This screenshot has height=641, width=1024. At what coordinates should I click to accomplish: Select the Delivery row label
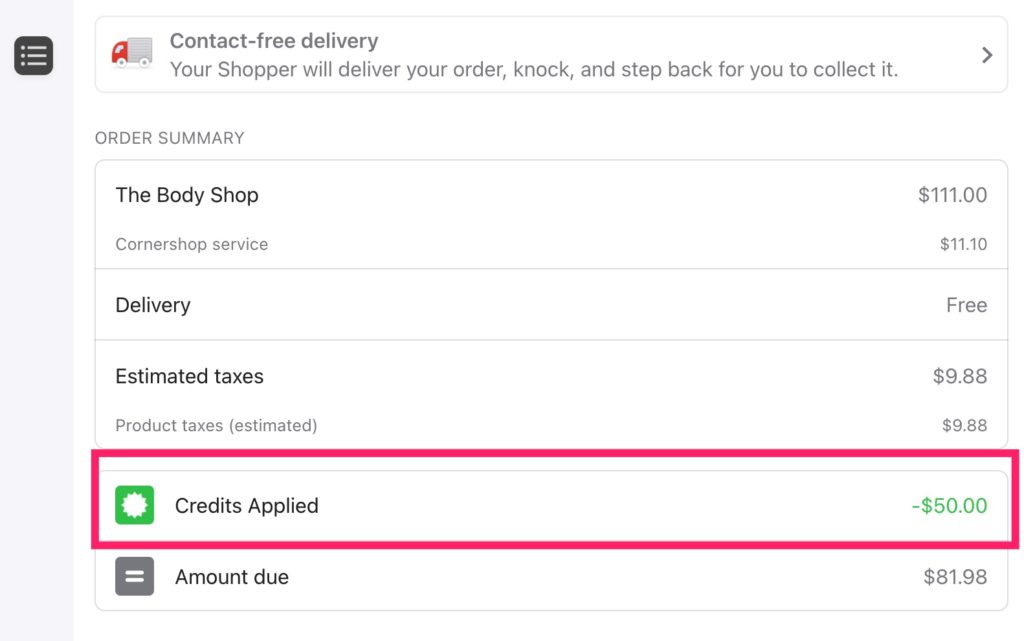click(153, 305)
